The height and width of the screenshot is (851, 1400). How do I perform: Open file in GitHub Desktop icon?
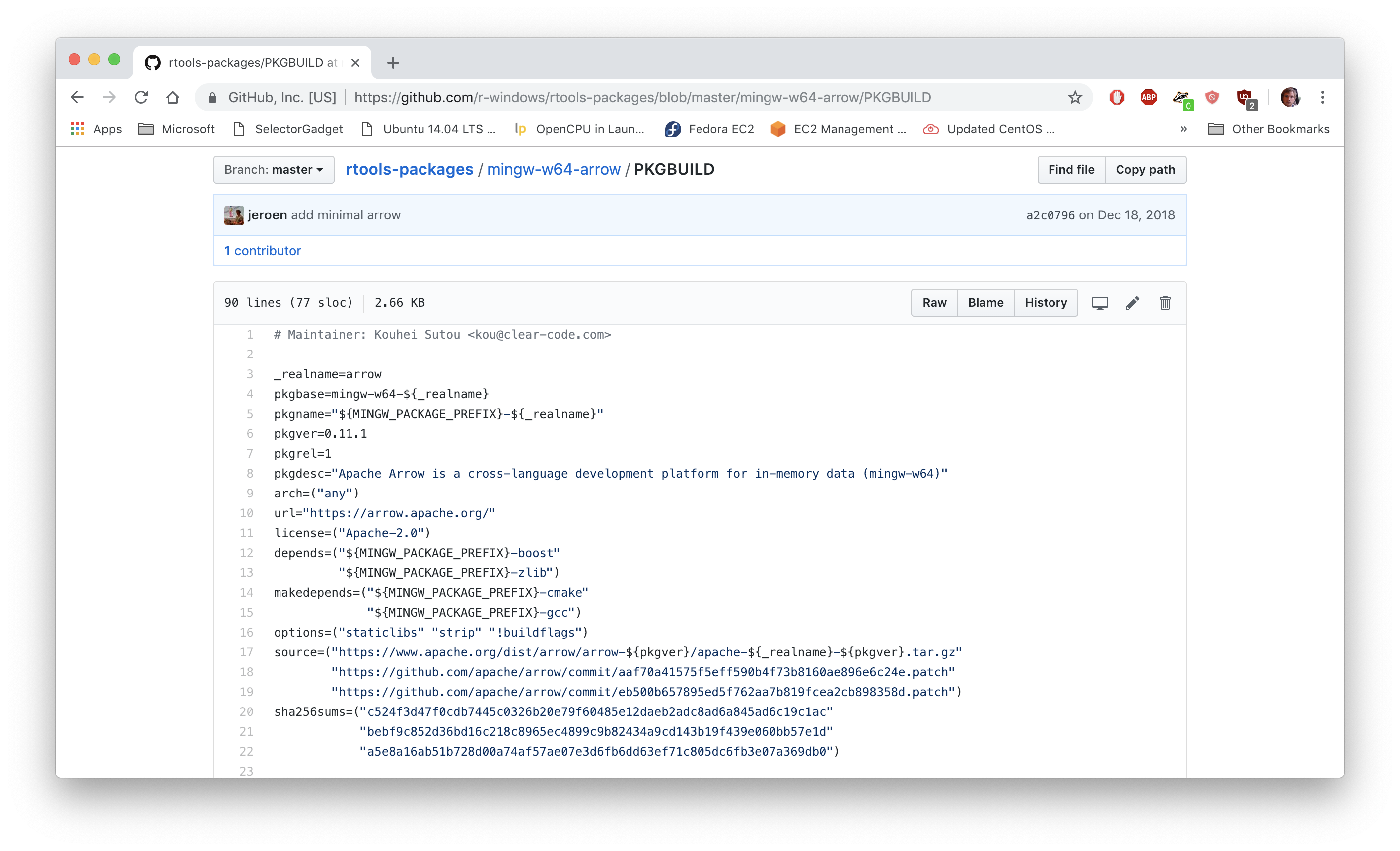pos(1100,303)
